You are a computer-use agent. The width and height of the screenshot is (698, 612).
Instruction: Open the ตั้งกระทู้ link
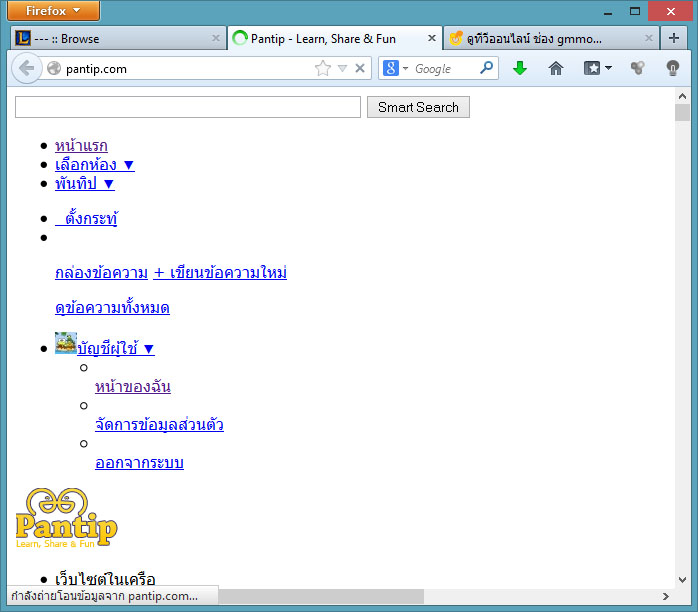(87, 219)
